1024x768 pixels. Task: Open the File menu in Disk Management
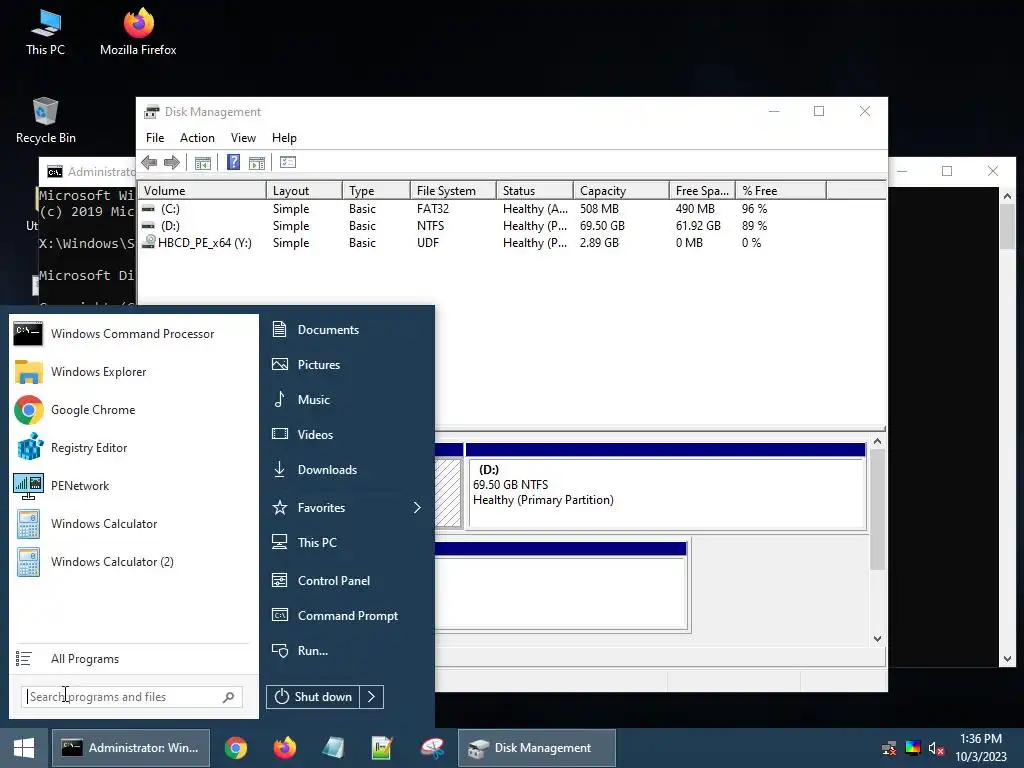pos(155,138)
